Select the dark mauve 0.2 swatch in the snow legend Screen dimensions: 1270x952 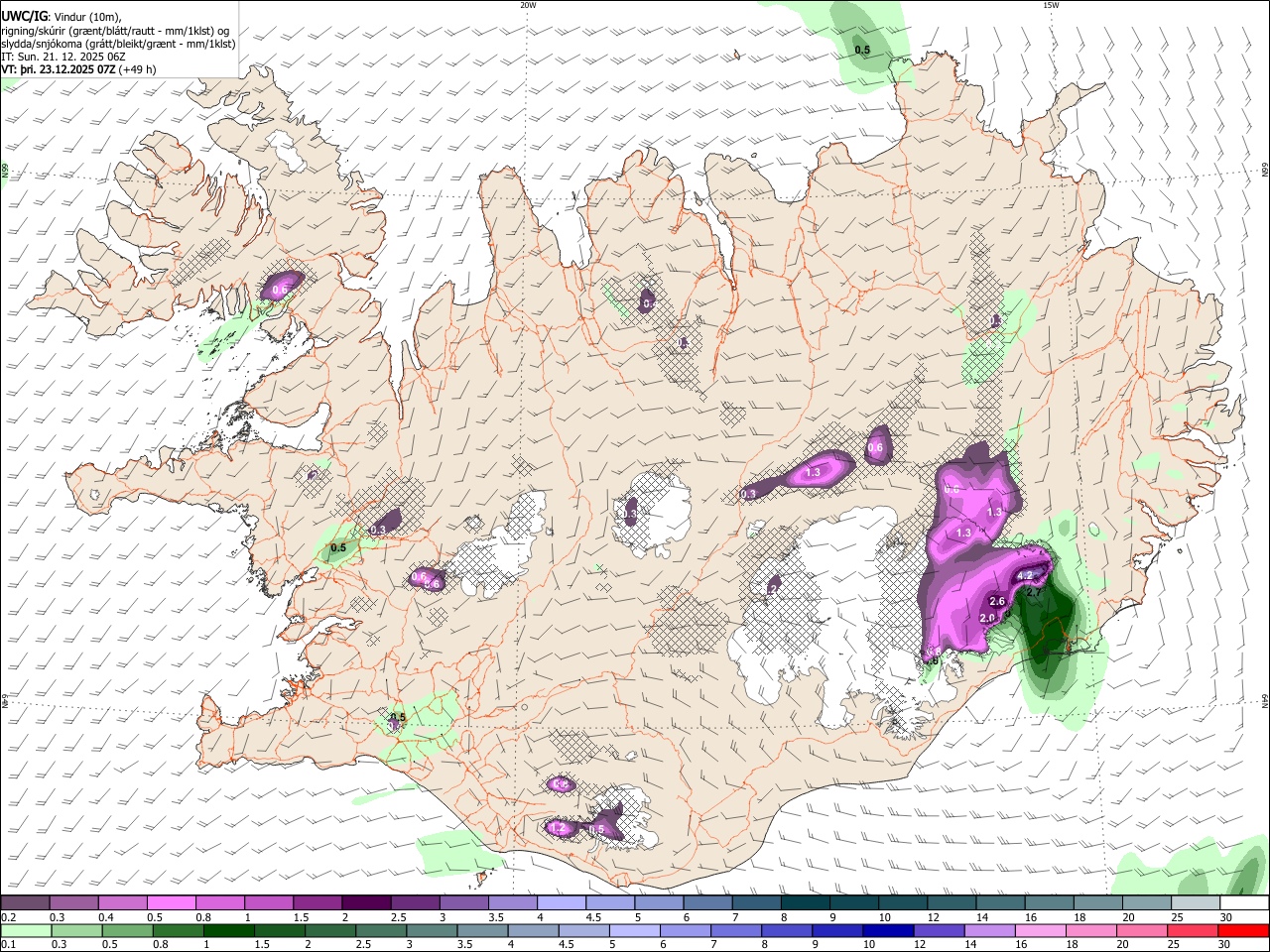(x=25, y=902)
